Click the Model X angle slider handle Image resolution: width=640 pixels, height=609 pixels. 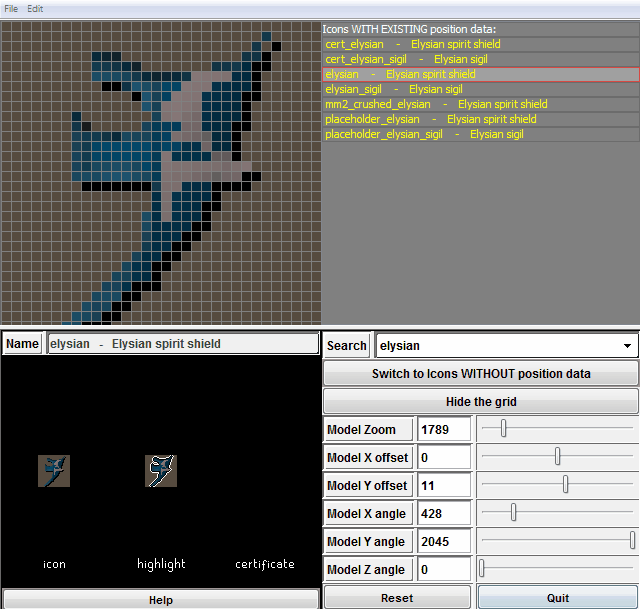(x=513, y=512)
